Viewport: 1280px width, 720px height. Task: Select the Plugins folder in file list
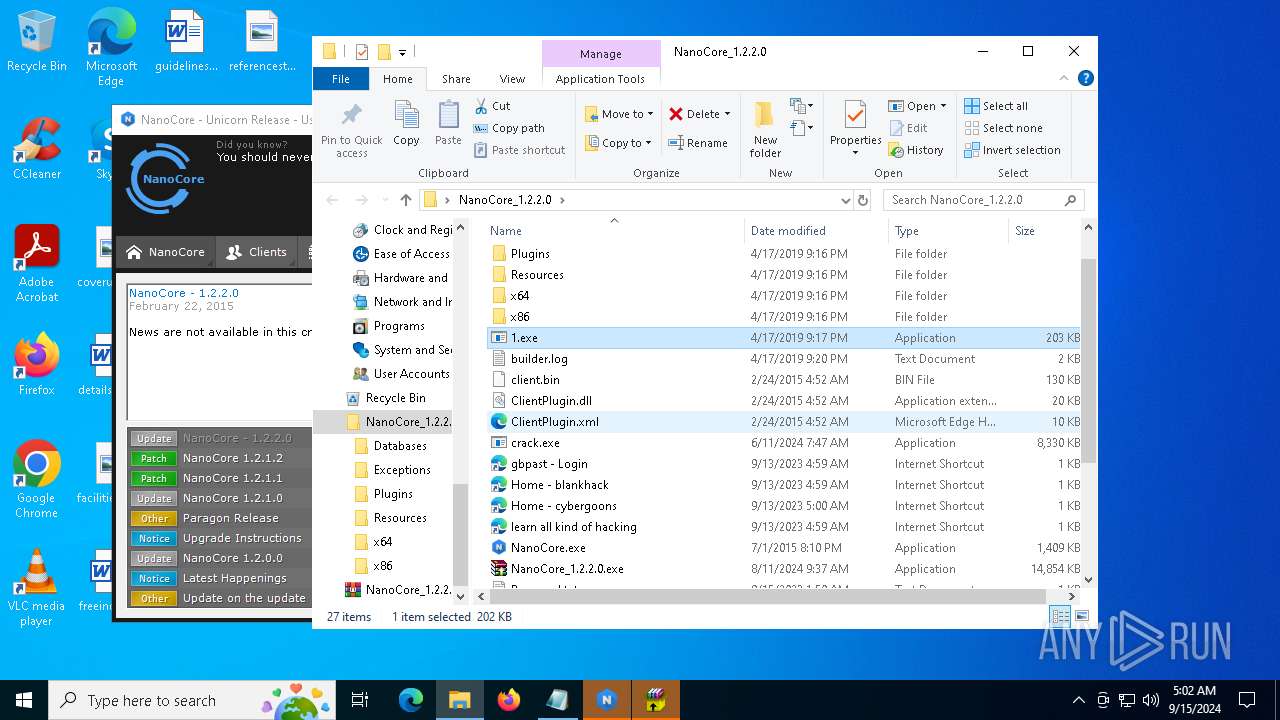[530, 254]
